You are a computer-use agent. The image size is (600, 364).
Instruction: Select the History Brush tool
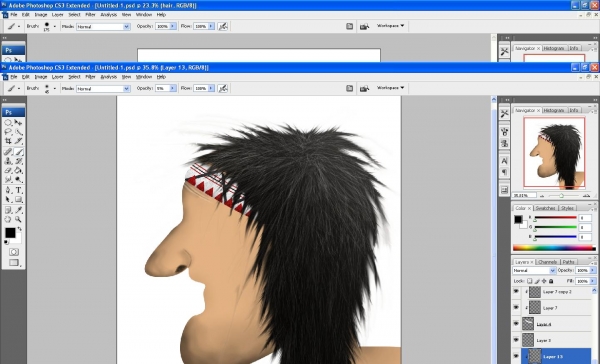18,162
